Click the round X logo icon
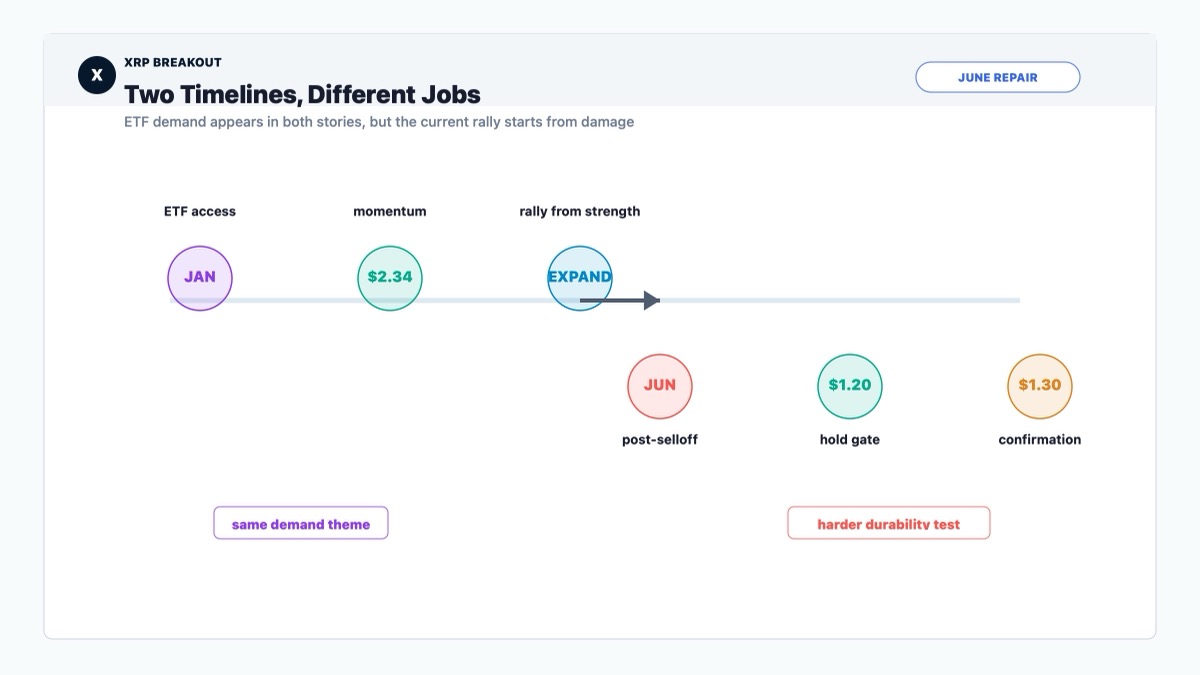This screenshot has width=1200, height=675. [97, 75]
